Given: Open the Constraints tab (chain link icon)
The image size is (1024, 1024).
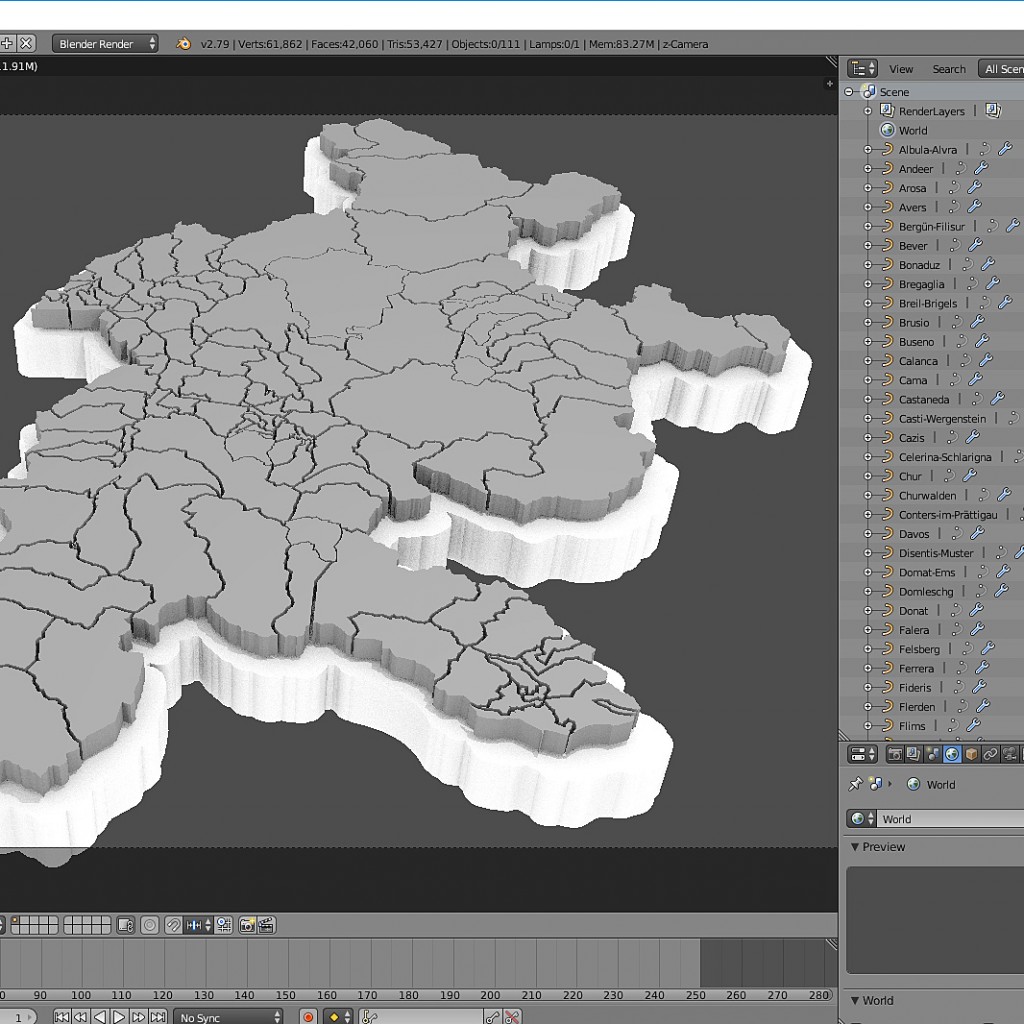Looking at the screenshot, I should pyautogui.click(x=990, y=754).
